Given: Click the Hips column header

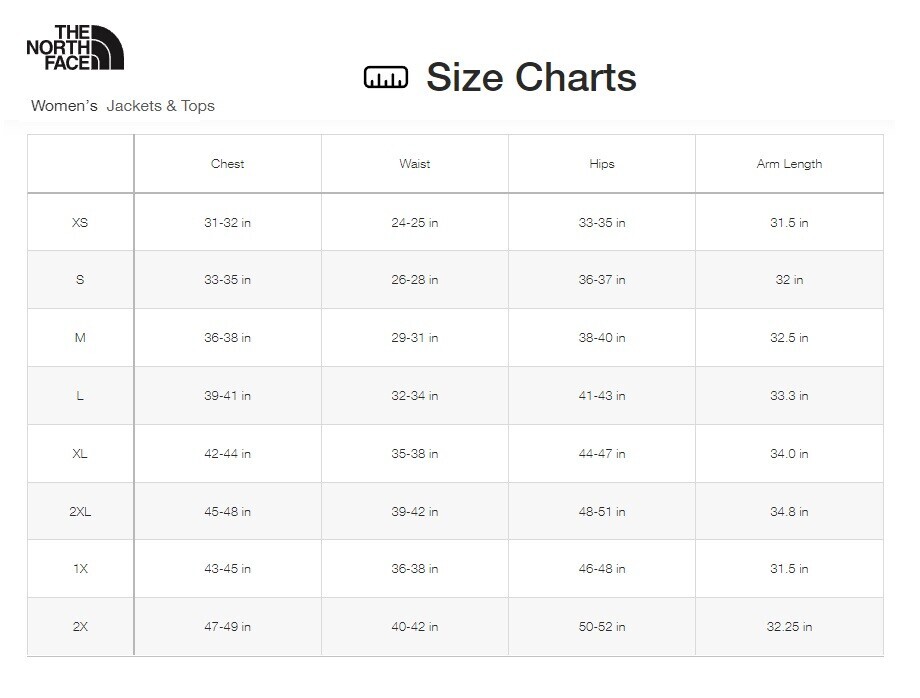Looking at the screenshot, I should pos(602,164).
